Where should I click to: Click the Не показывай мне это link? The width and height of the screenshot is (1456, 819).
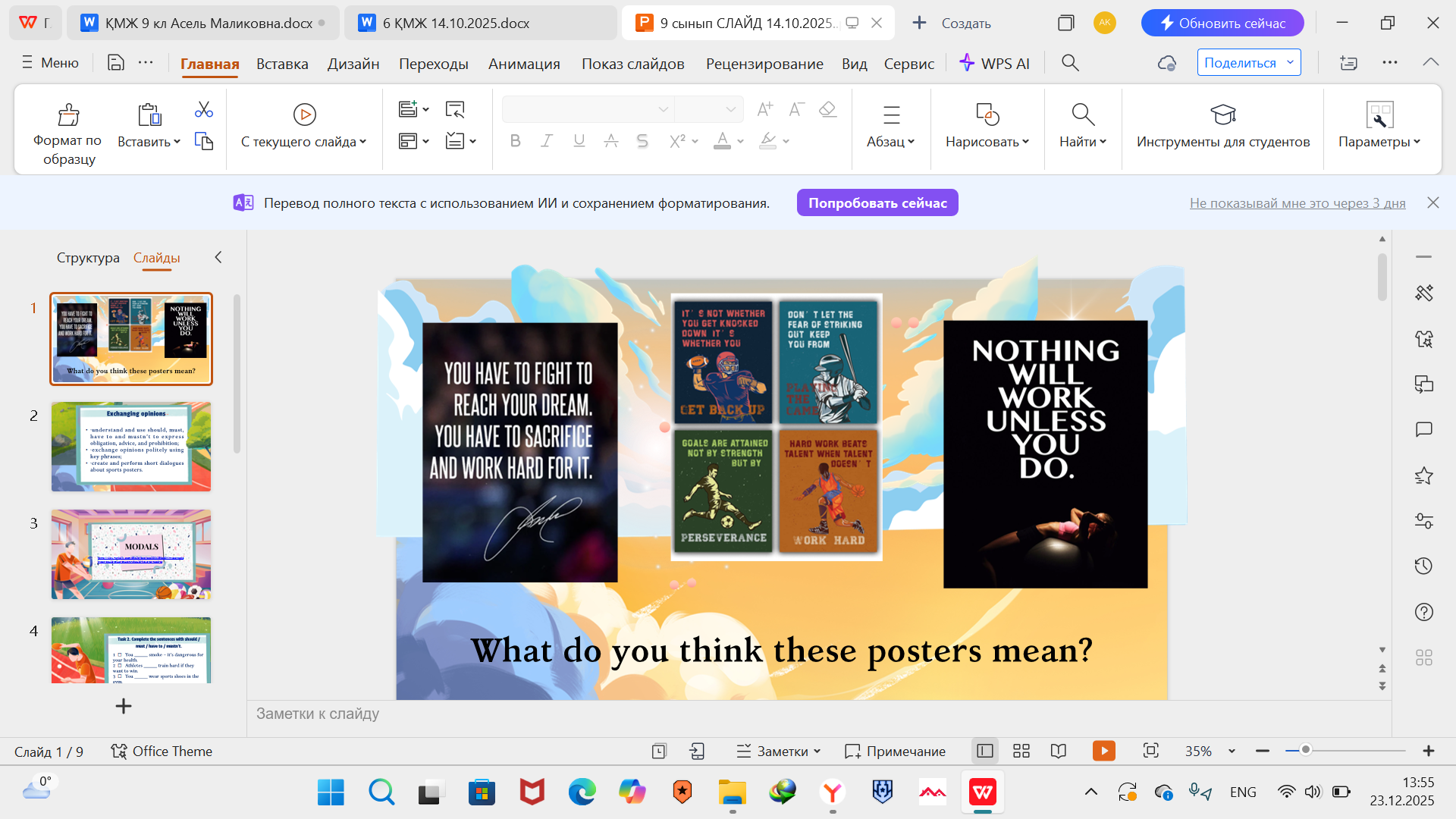tap(1297, 203)
